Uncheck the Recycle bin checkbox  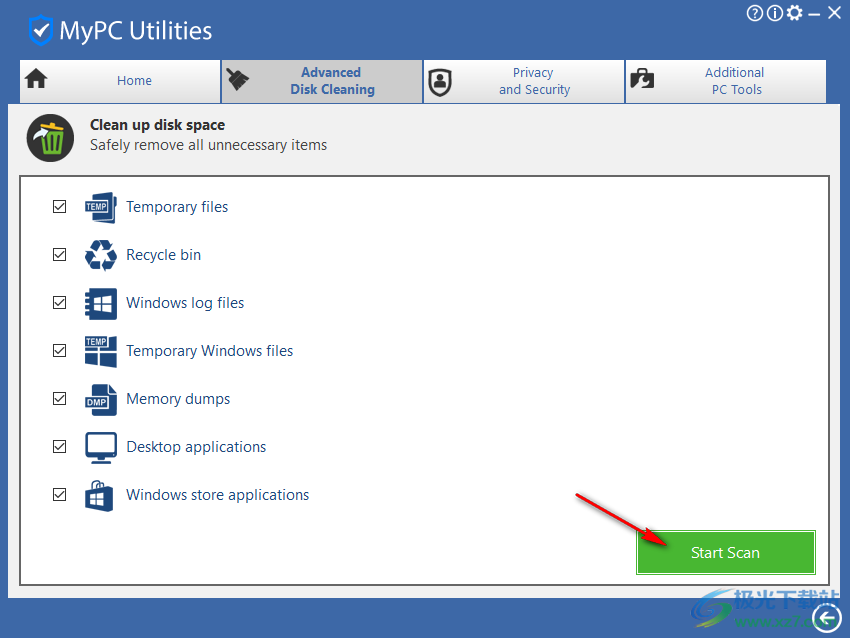60,254
